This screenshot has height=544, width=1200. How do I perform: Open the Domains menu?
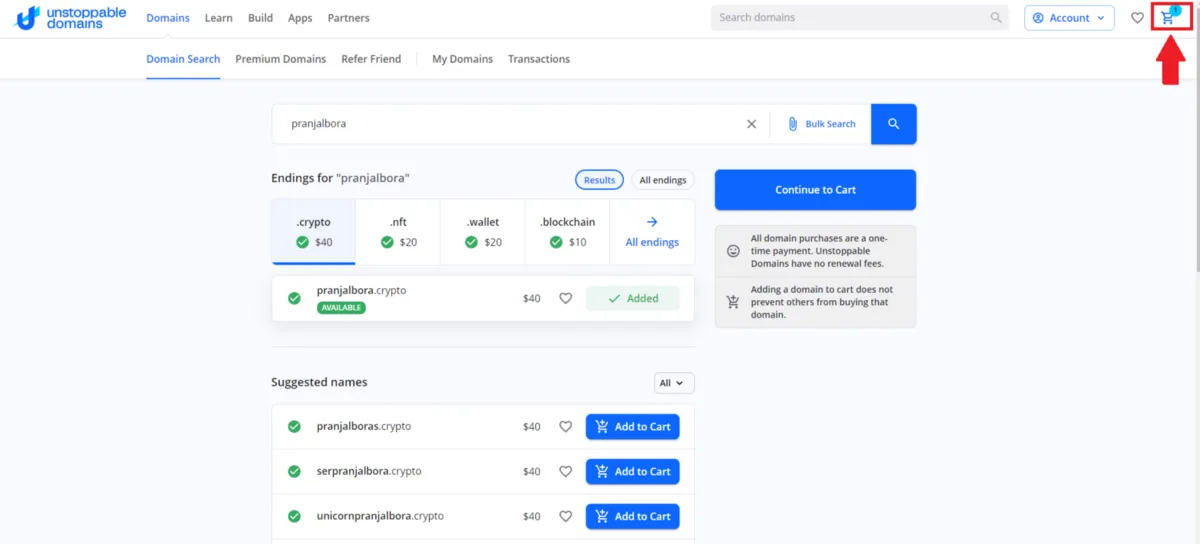tap(168, 18)
